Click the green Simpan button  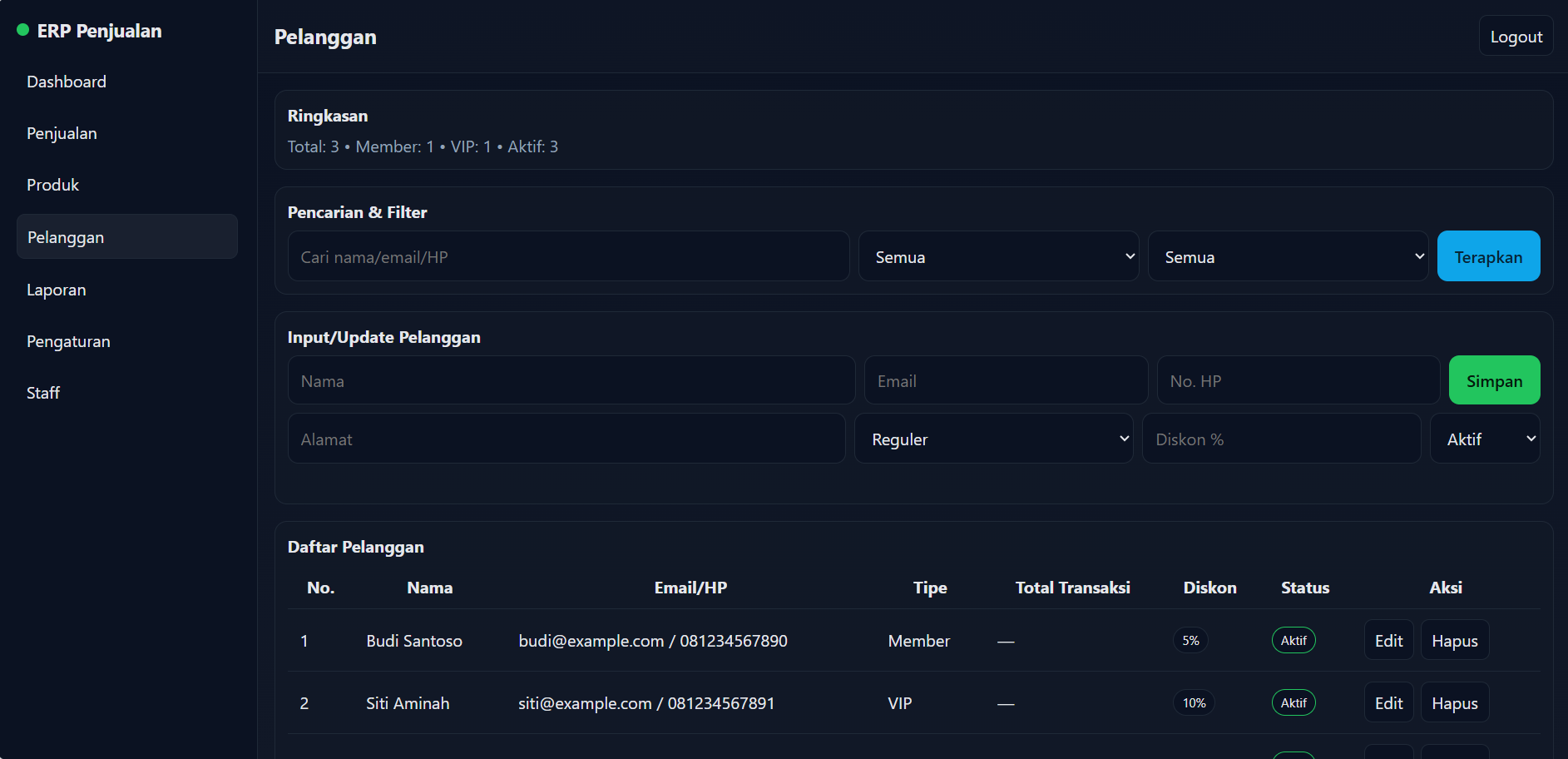pos(1494,381)
